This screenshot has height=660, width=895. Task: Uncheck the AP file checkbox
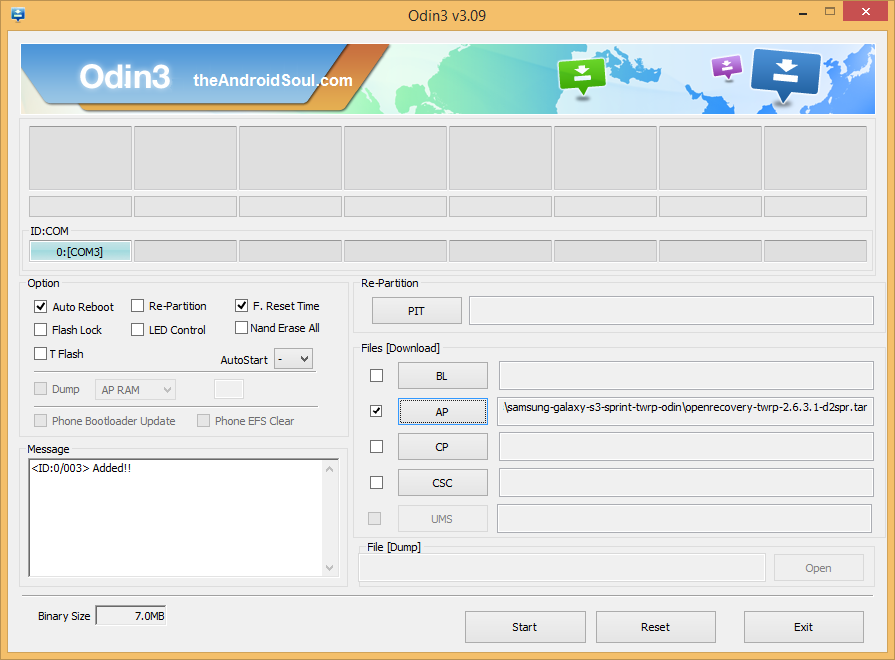click(x=376, y=411)
